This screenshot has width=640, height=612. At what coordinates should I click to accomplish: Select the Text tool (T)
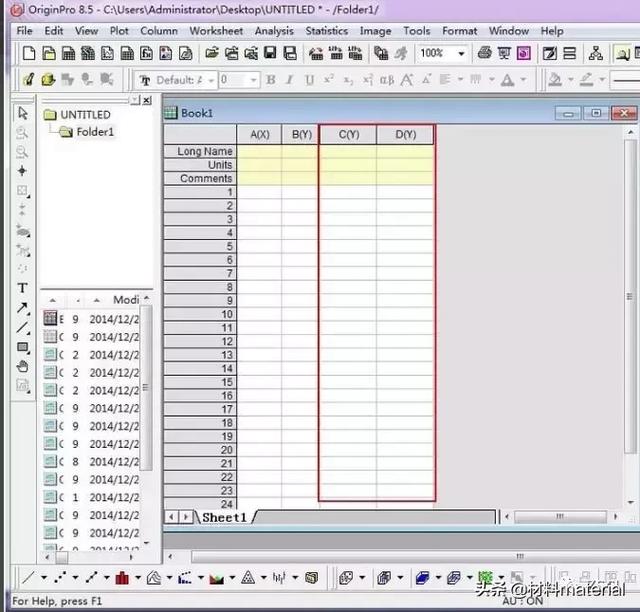pyautogui.click(x=22, y=288)
